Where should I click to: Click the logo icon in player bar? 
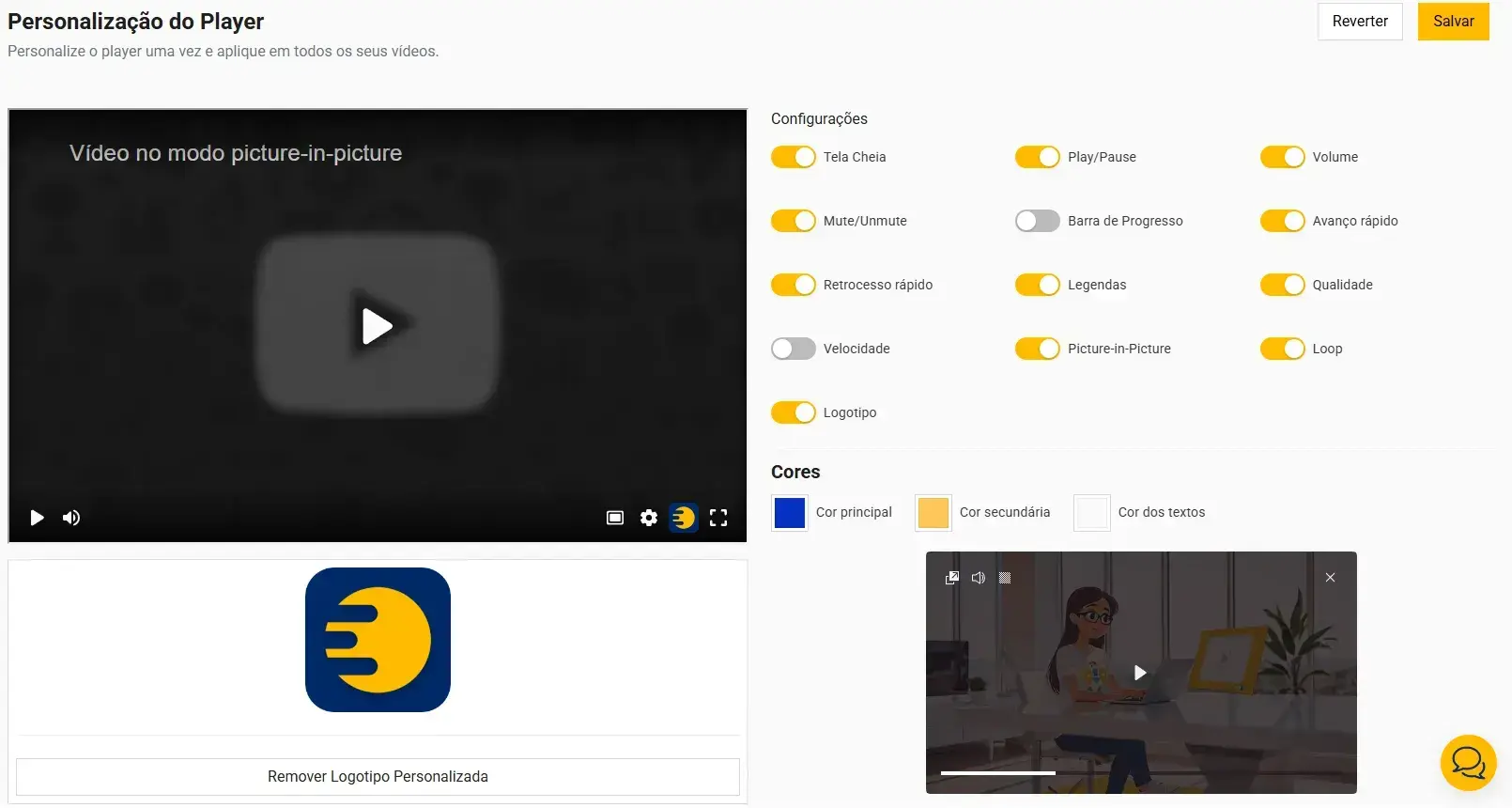pyautogui.click(x=684, y=518)
